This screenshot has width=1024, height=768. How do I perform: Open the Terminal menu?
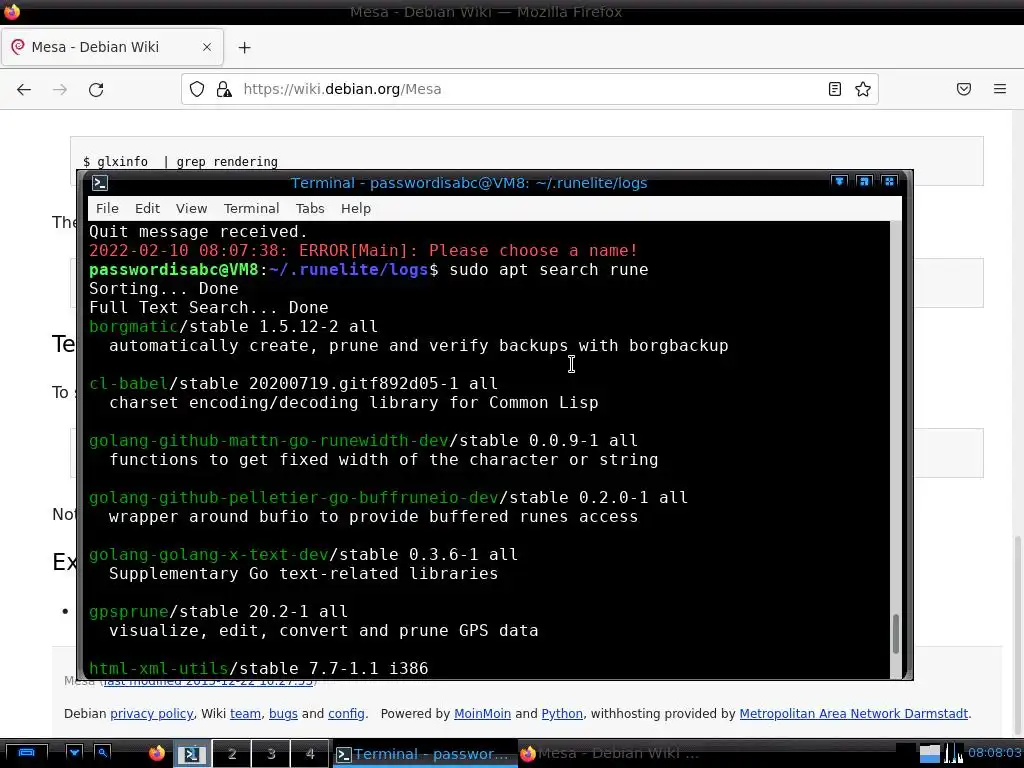point(251,208)
